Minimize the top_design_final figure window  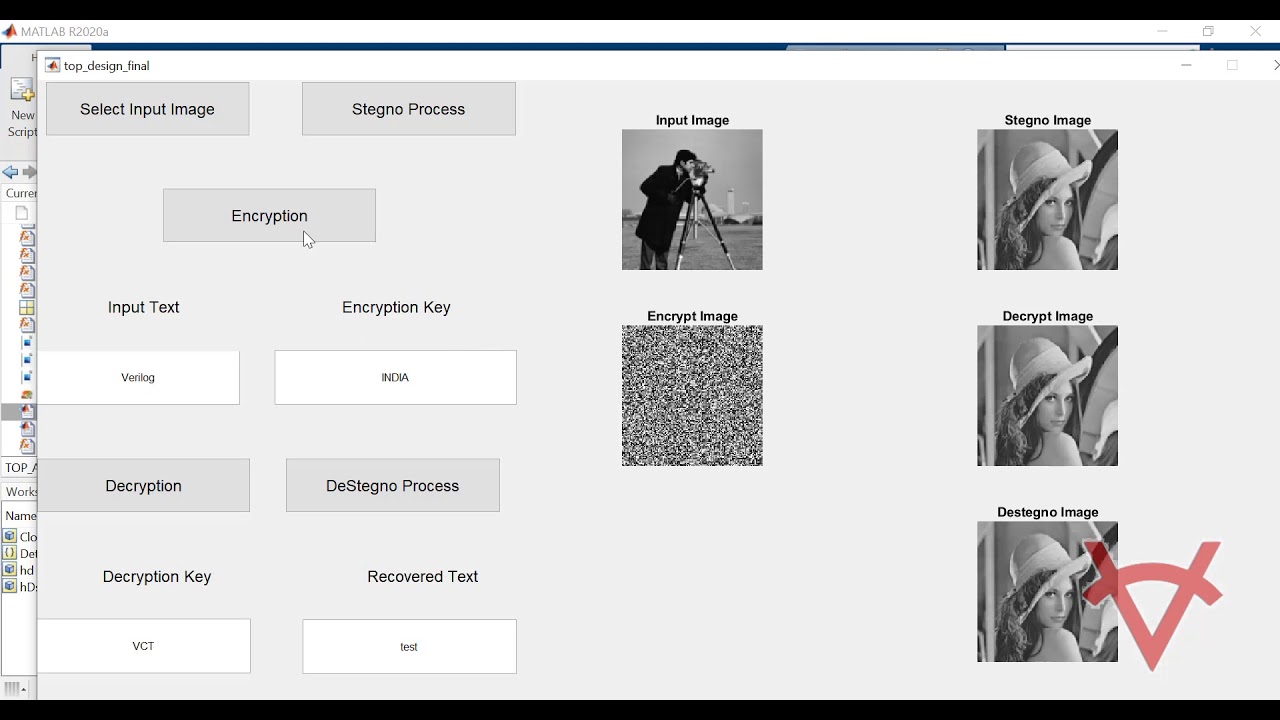point(1186,65)
